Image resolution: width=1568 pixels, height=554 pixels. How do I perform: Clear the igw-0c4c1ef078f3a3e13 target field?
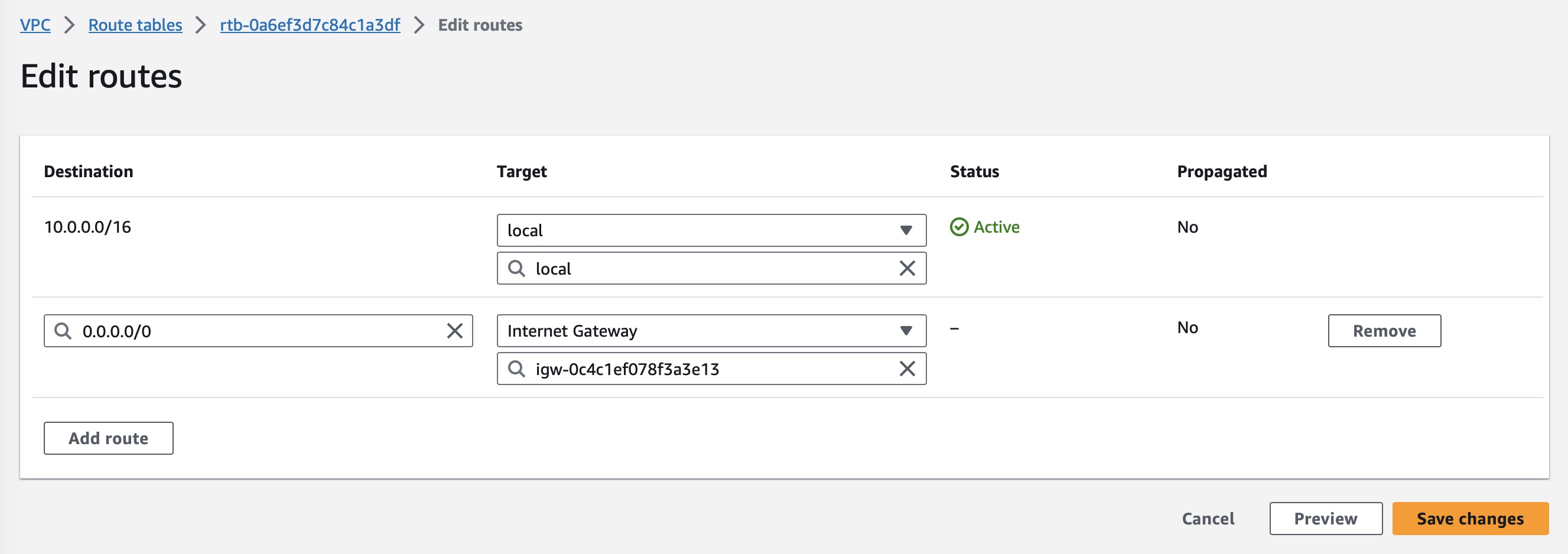click(907, 369)
